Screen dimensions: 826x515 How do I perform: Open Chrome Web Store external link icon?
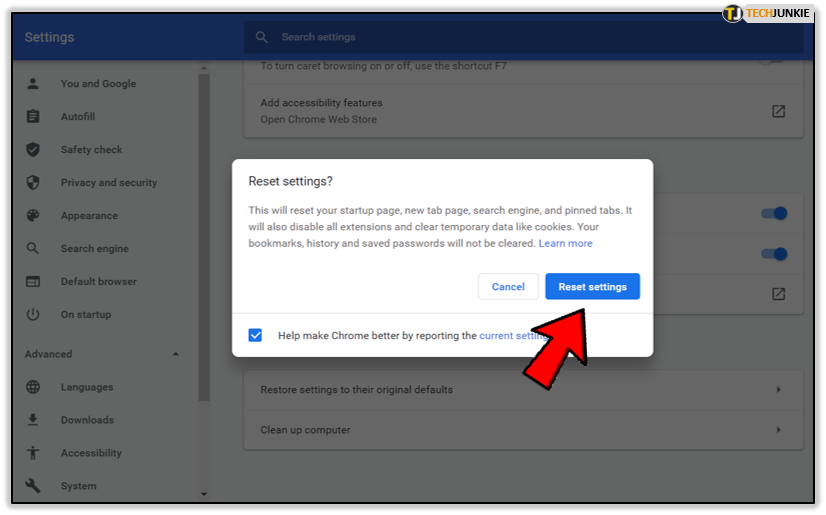tap(778, 111)
